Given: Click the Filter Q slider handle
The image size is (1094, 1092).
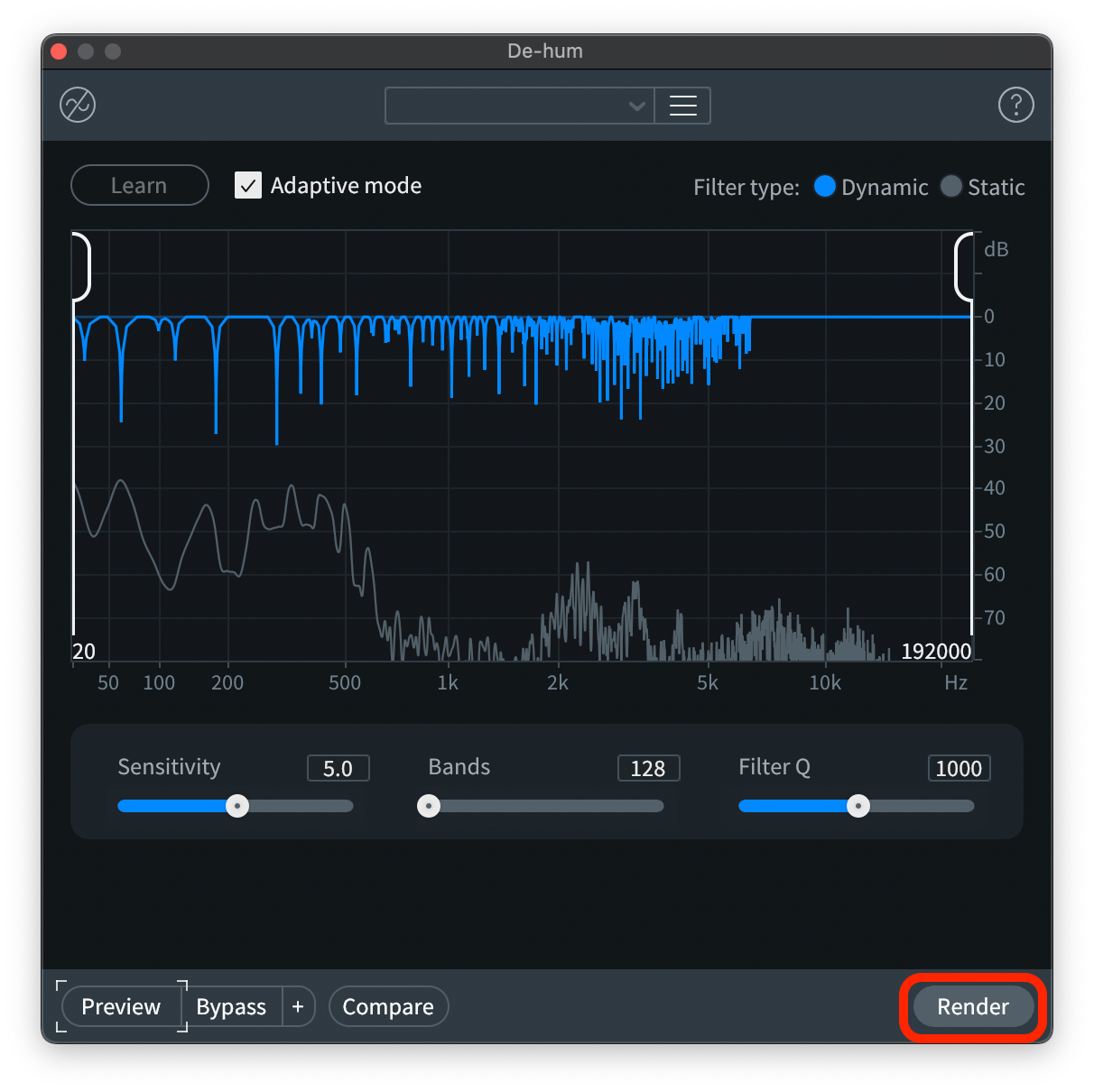Looking at the screenshot, I should (858, 806).
